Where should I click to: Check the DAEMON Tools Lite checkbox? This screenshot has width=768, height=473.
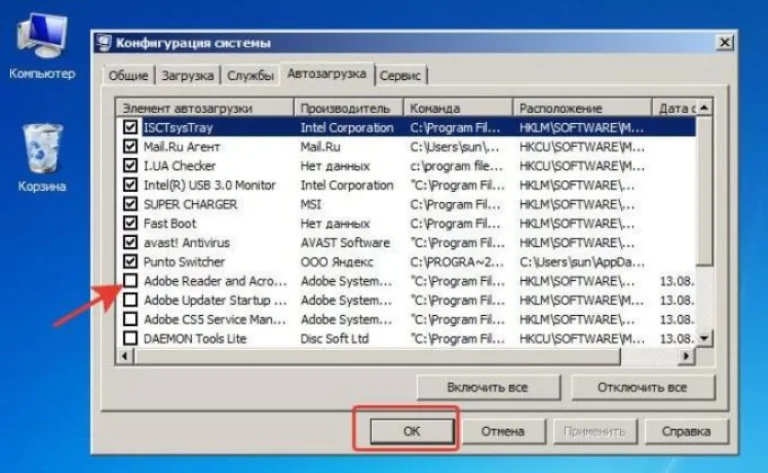[x=130, y=338]
